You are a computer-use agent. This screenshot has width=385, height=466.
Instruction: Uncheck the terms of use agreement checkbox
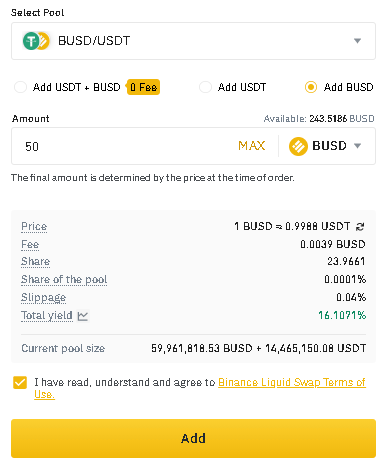(20, 382)
